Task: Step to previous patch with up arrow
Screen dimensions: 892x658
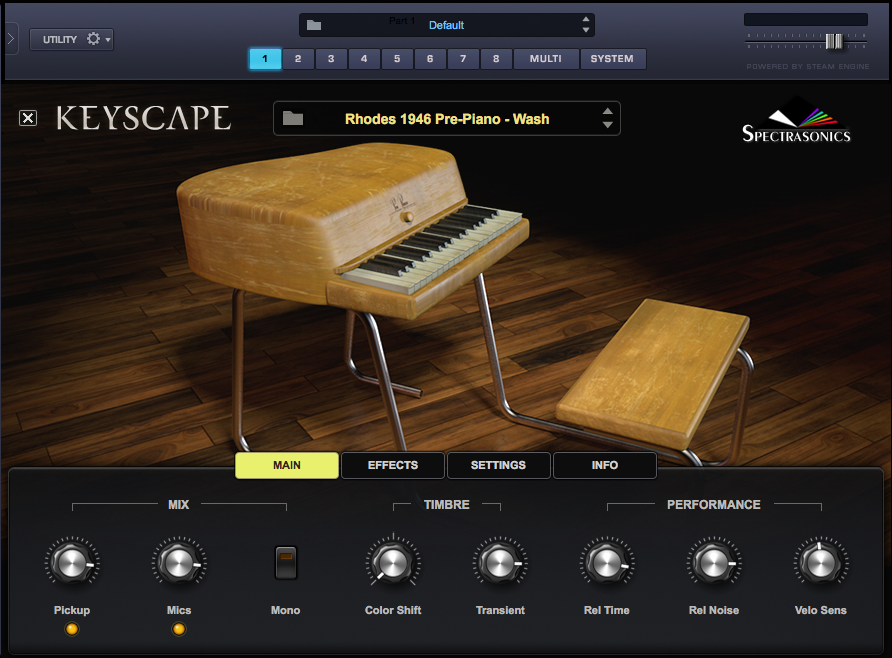Action: pos(608,111)
